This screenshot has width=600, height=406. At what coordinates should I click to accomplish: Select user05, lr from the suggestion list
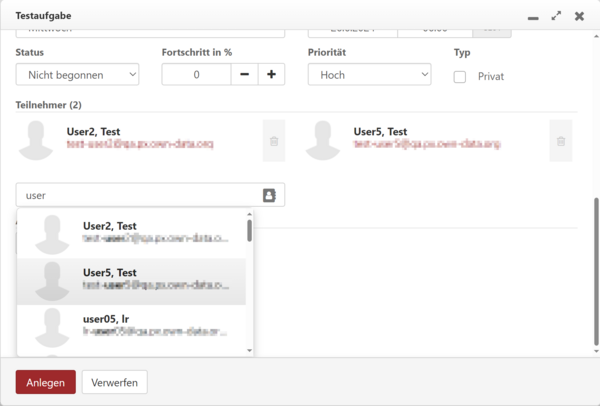tap(131, 328)
